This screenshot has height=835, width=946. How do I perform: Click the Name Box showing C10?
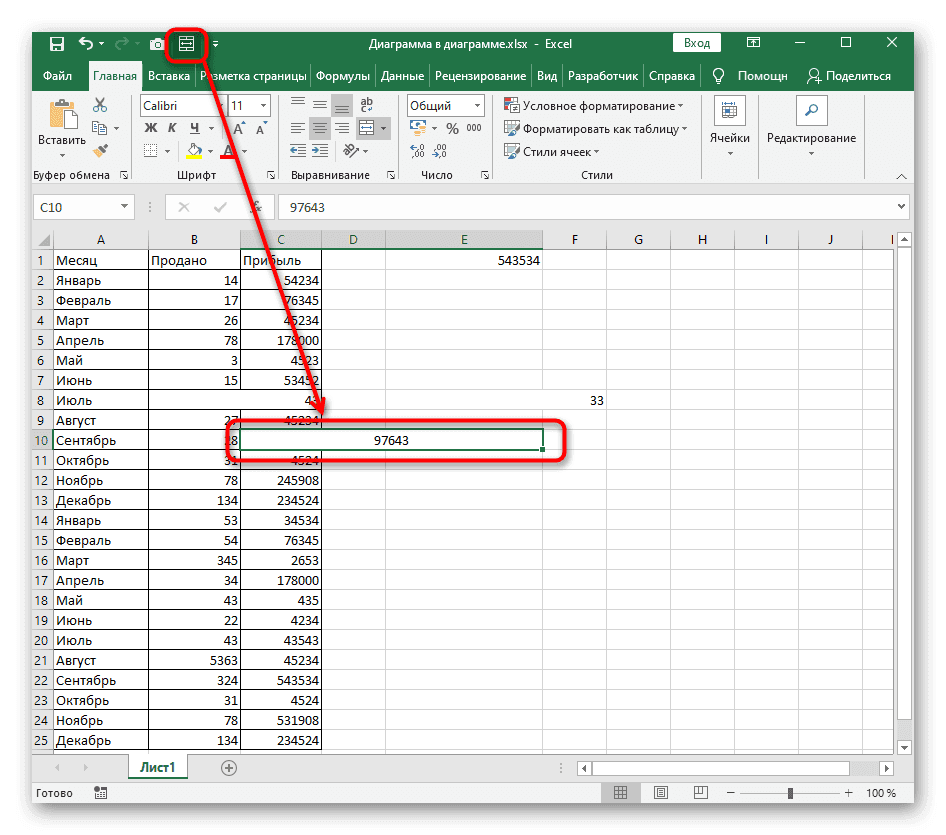pyautogui.click(x=75, y=207)
